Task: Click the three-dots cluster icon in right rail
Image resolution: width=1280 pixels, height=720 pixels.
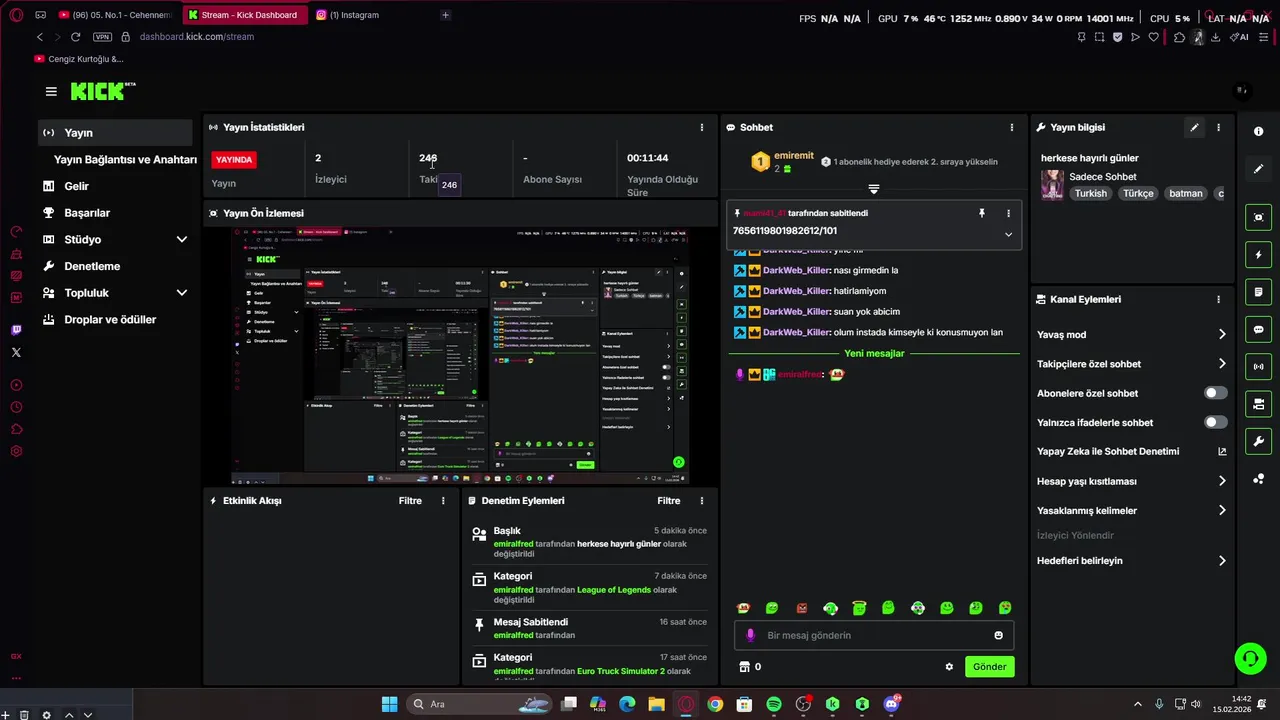Action: 1258,478
